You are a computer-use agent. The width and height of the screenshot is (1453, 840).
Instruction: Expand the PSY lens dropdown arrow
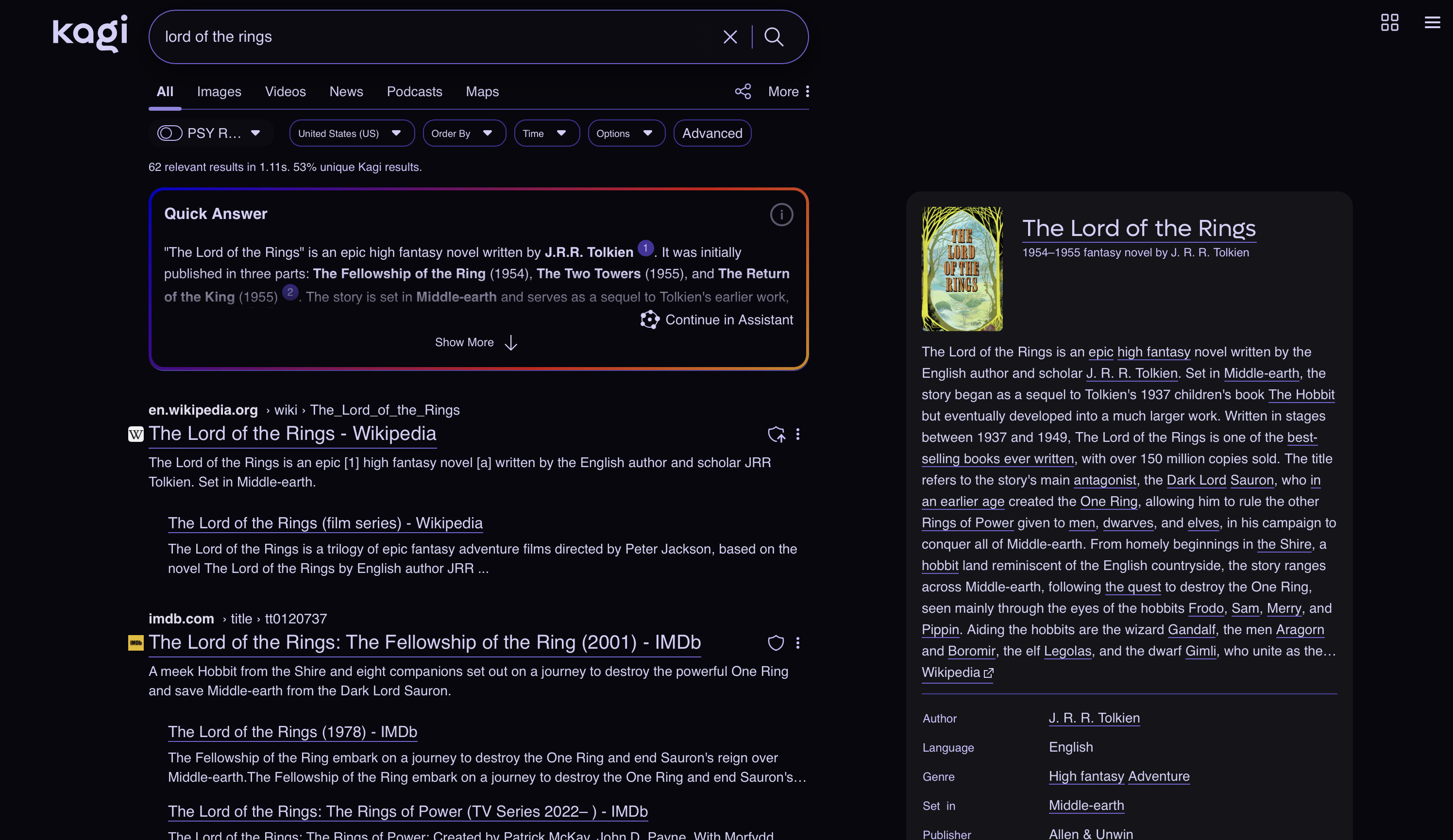[x=255, y=133]
